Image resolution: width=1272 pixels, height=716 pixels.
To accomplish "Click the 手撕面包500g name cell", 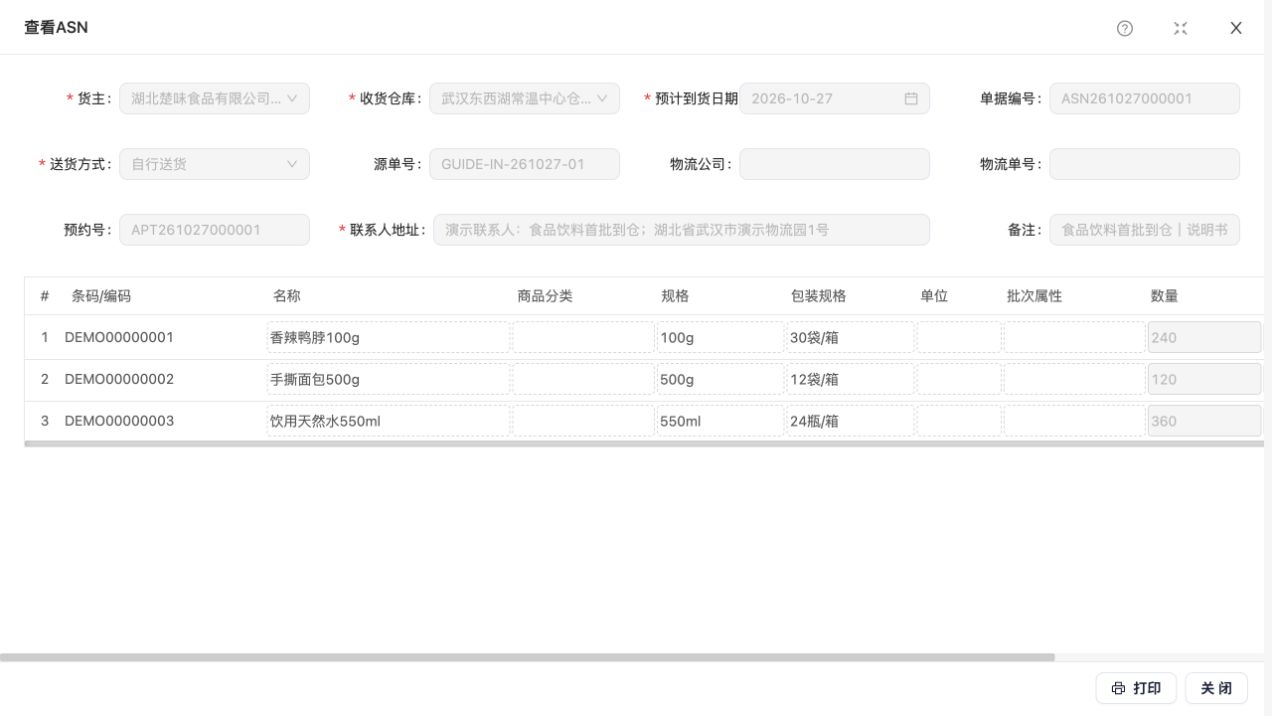I will [388, 380].
